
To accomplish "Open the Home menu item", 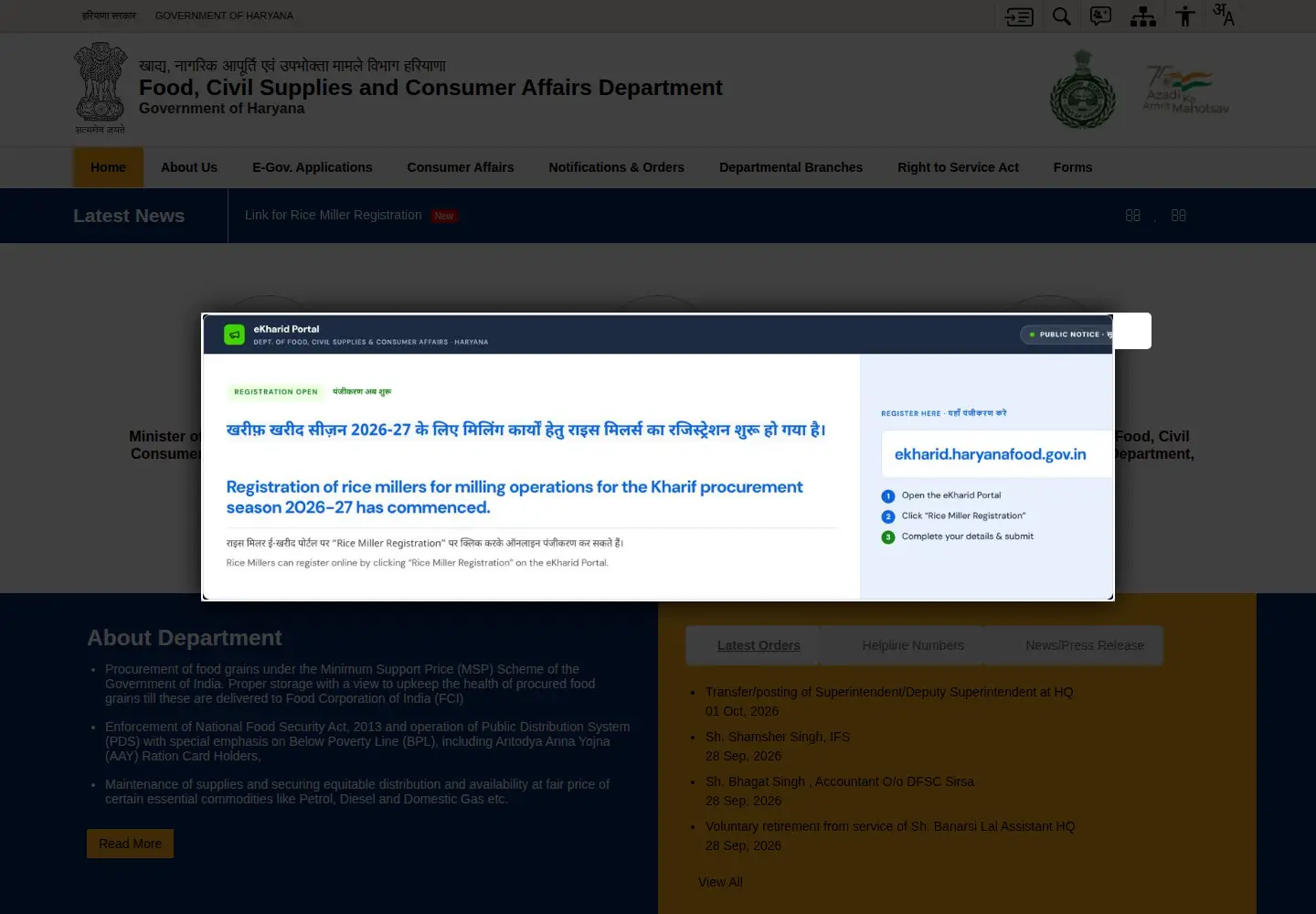I will pos(108,167).
